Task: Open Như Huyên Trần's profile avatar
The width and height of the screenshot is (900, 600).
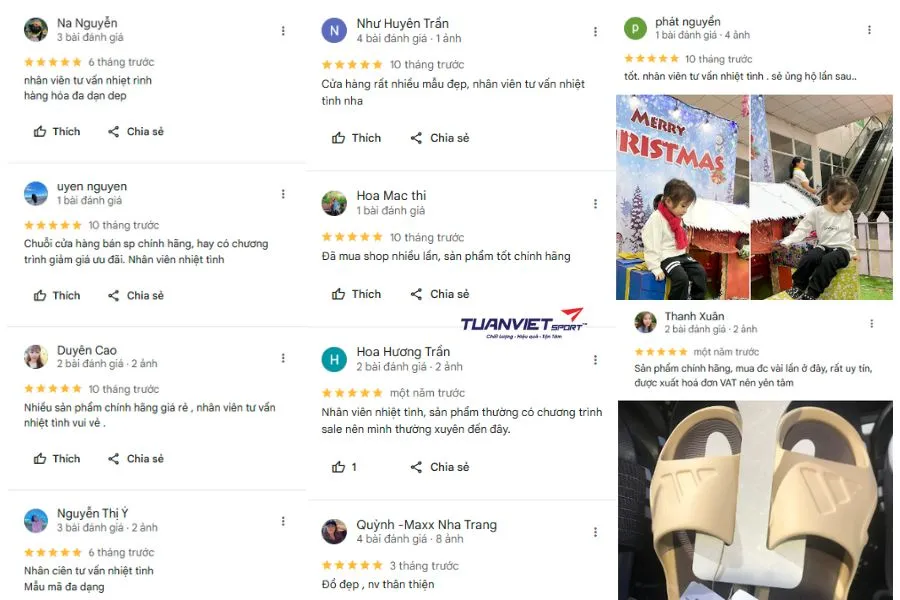Action: pyautogui.click(x=334, y=30)
